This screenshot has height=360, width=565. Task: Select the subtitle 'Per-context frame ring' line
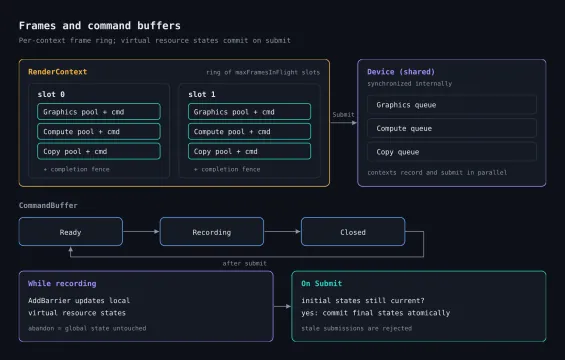(155, 40)
